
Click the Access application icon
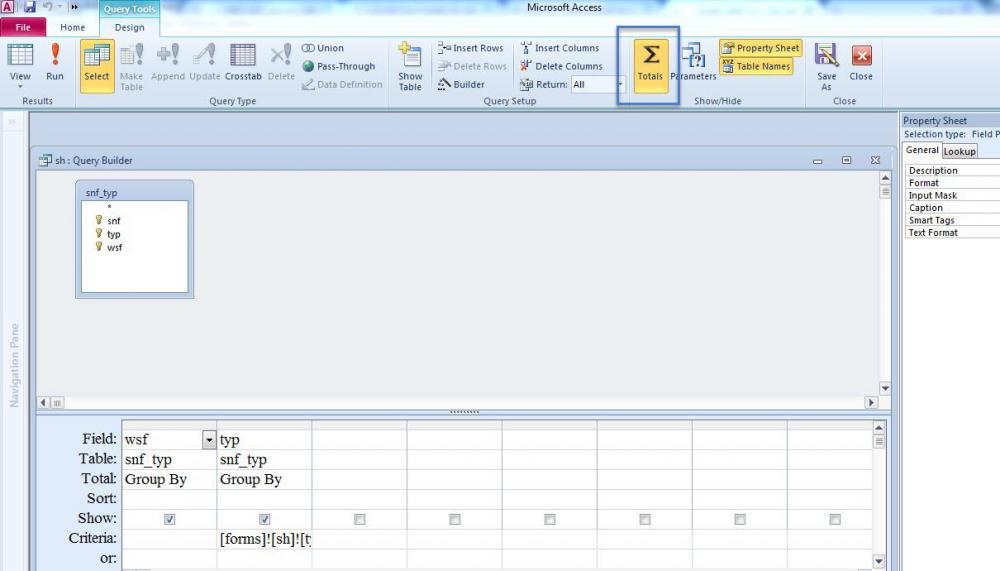[7, 7]
